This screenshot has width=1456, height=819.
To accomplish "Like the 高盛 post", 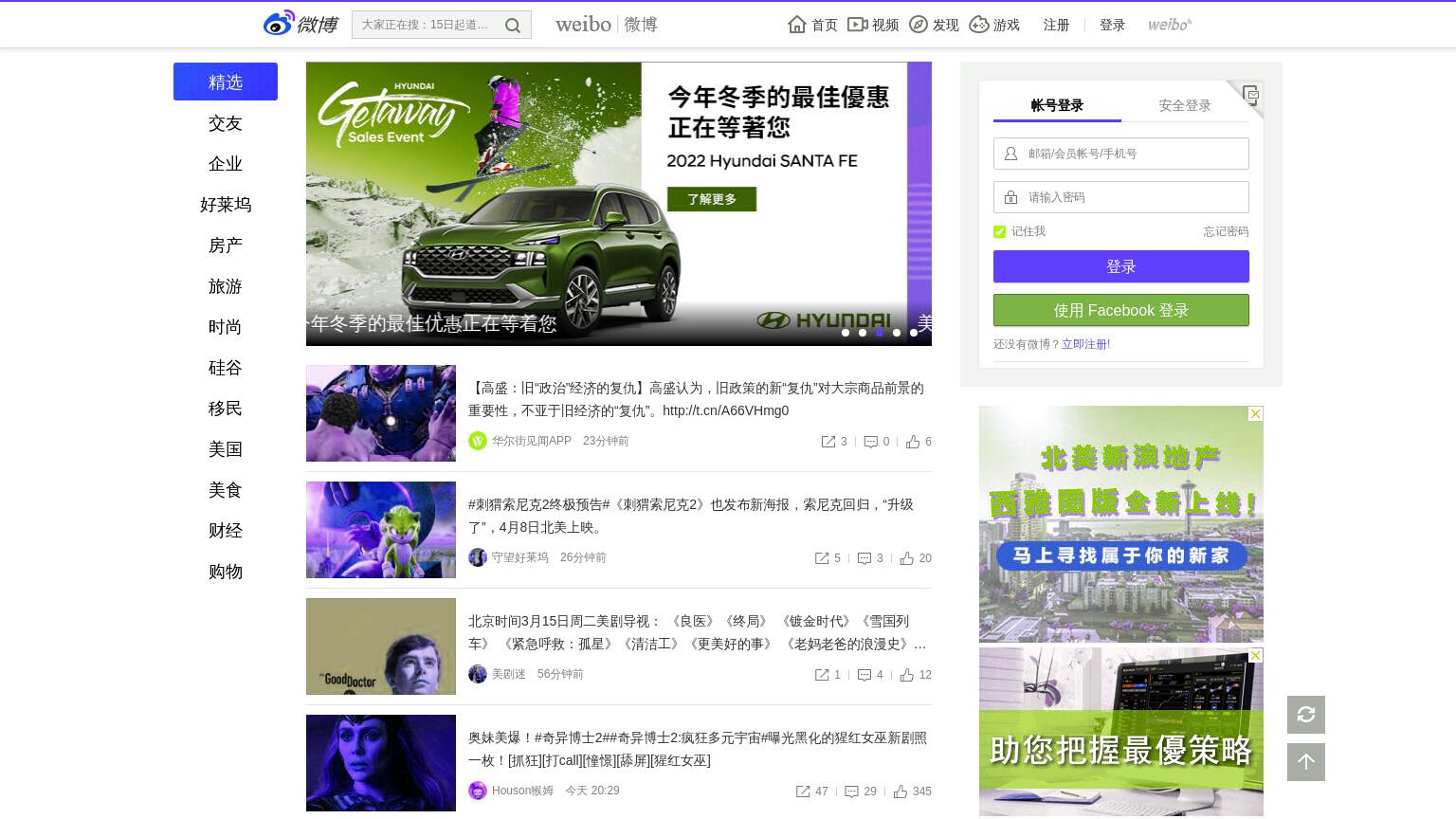I will pyautogui.click(x=919, y=442).
